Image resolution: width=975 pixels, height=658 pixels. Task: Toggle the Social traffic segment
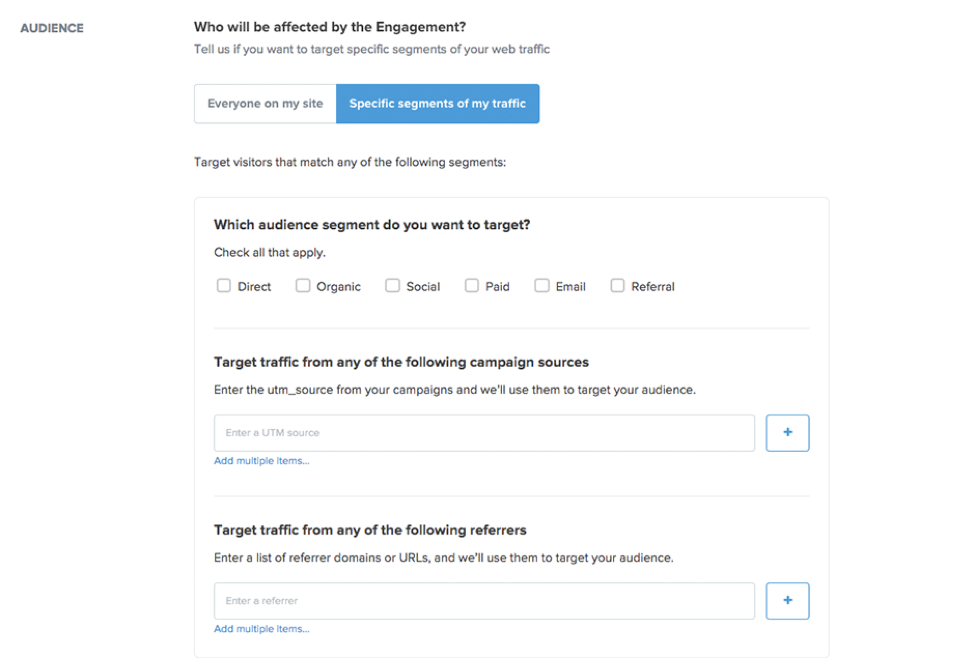click(x=392, y=285)
